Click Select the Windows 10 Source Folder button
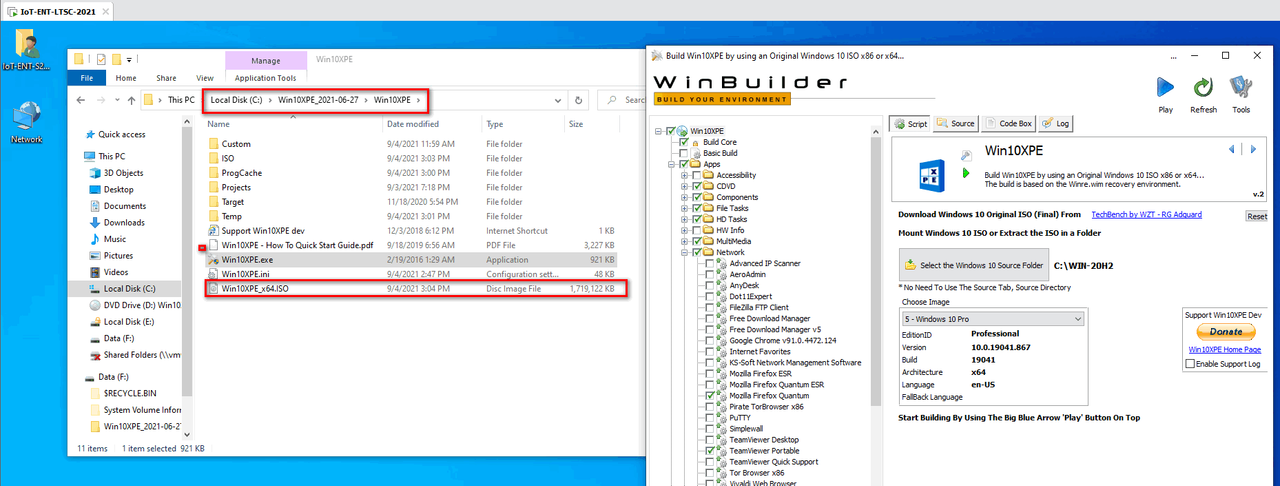1280x486 pixels. tap(974, 265)
